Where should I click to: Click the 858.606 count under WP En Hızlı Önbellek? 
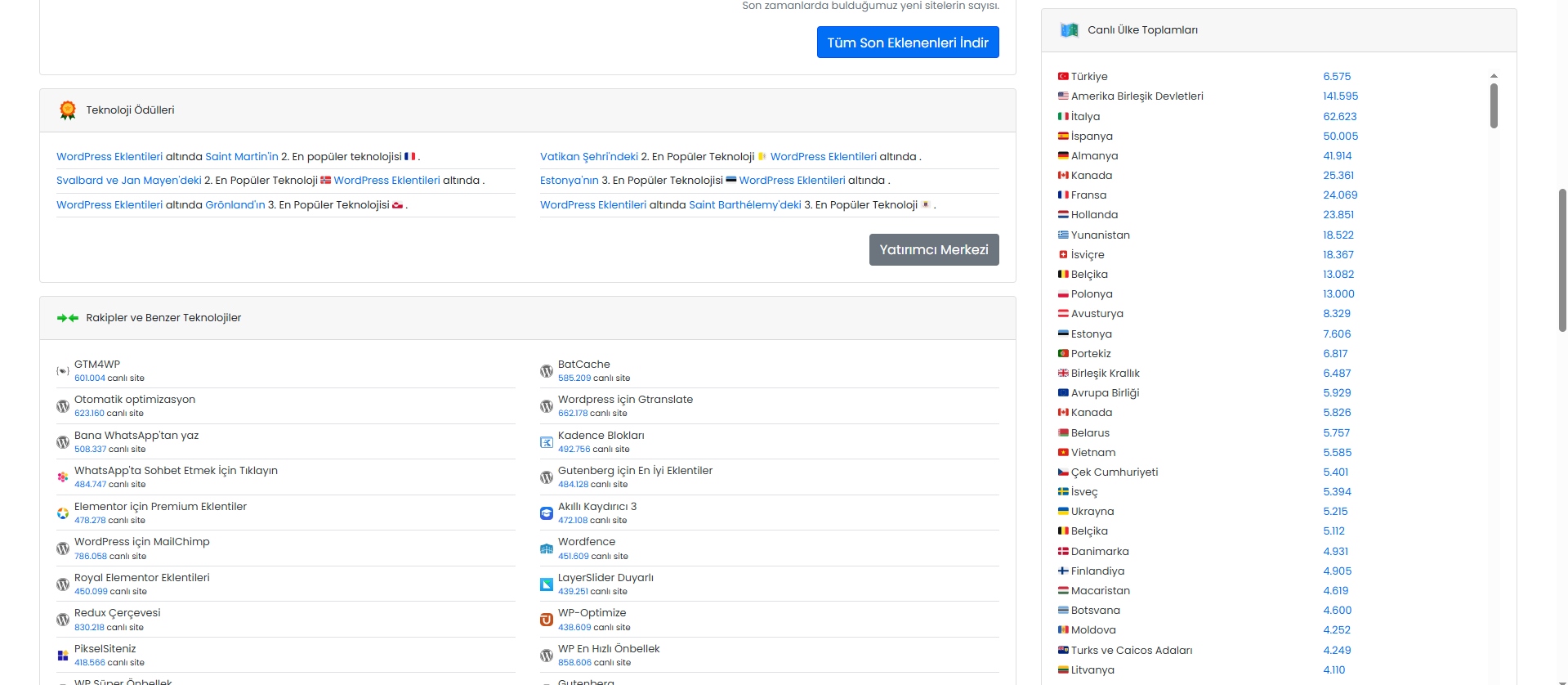[575, 662]
